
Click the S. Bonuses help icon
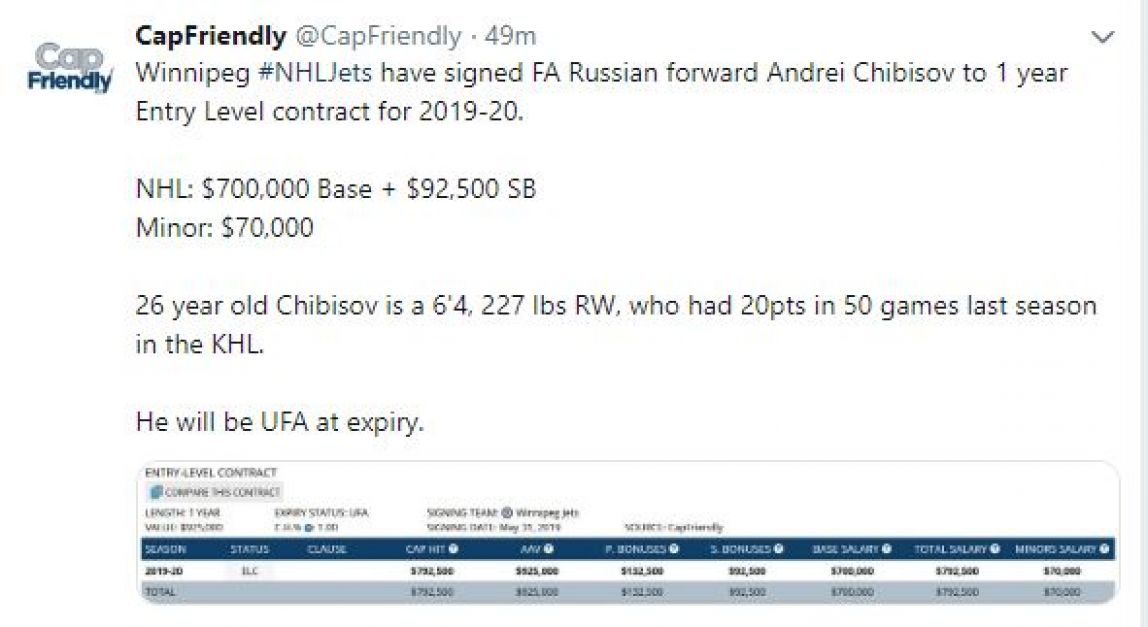coord(778,549)
